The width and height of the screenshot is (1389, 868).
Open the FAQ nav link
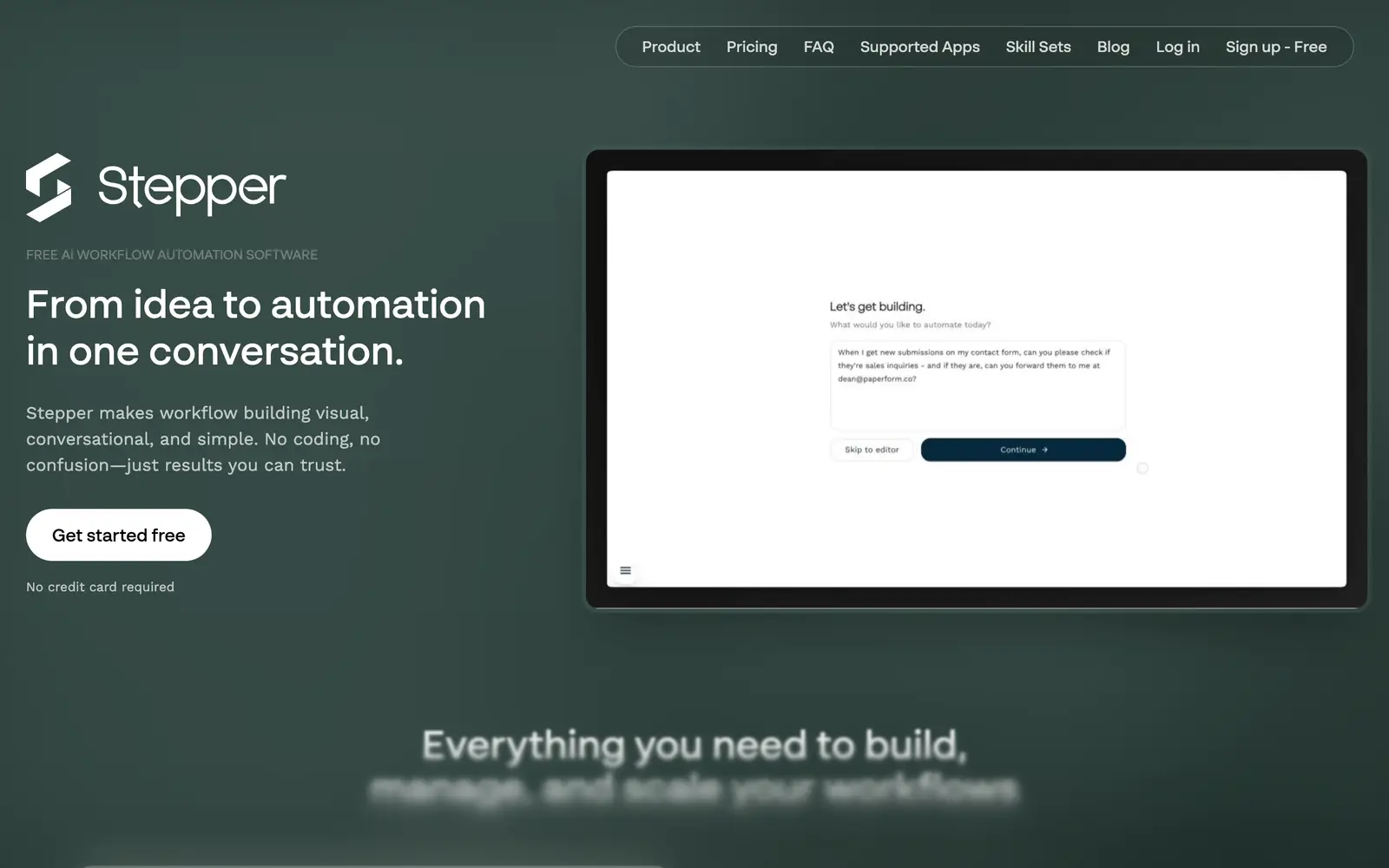(x=819, y=47)
